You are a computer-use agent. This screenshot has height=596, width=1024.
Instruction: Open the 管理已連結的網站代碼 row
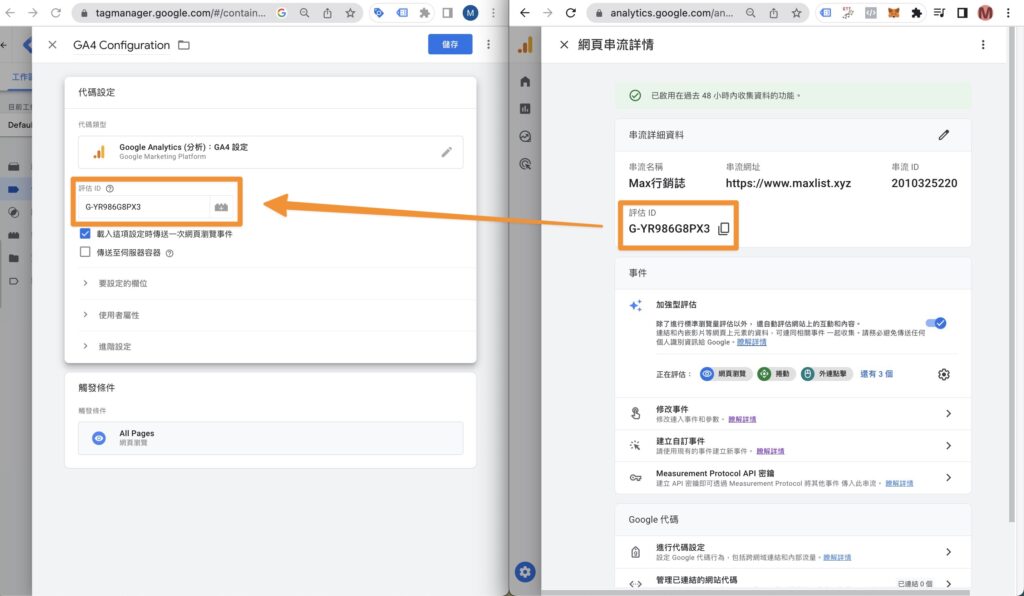pos(793,582)
